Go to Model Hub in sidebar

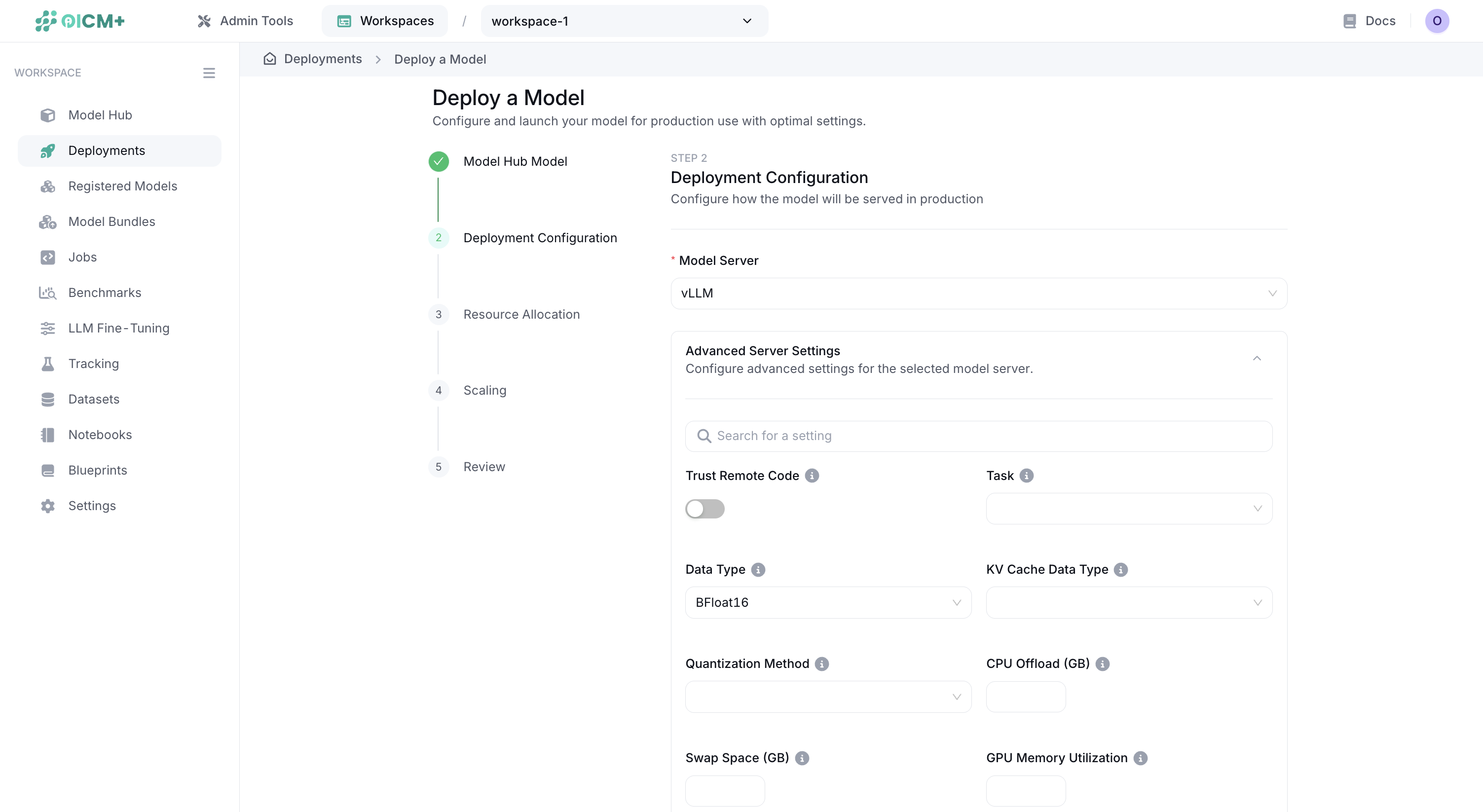click(x=100, y=114)
